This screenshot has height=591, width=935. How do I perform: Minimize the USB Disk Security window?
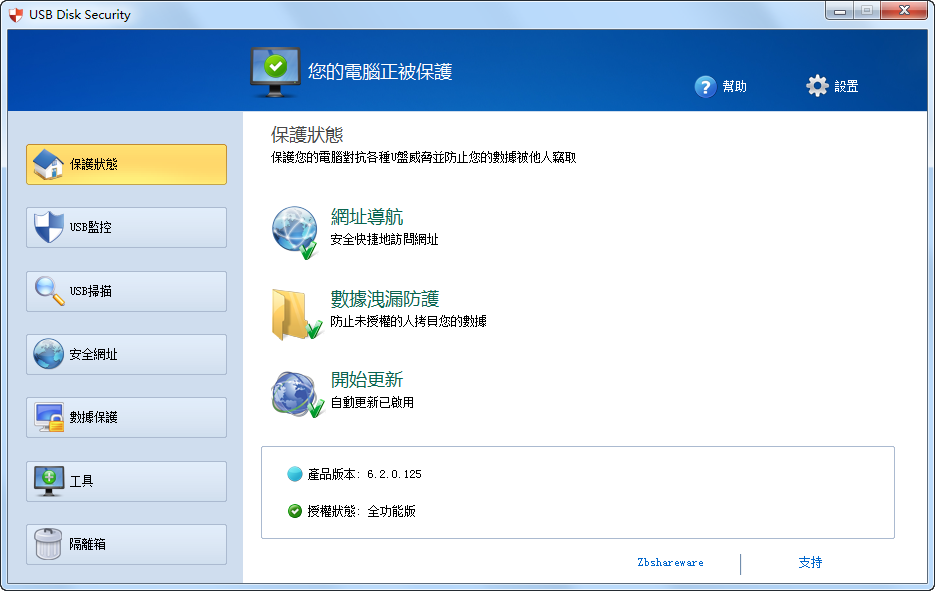click(x=840, y=11)
